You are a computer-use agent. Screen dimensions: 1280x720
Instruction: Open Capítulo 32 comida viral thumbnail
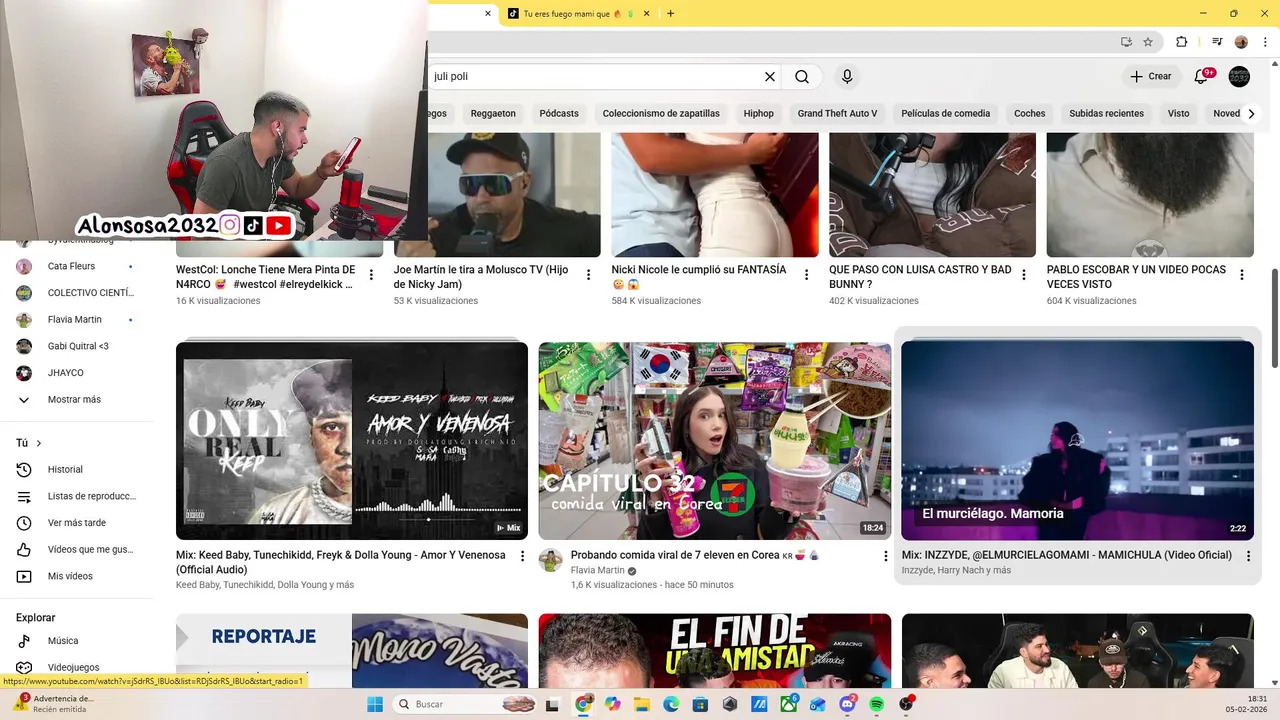tap(715, 441)
